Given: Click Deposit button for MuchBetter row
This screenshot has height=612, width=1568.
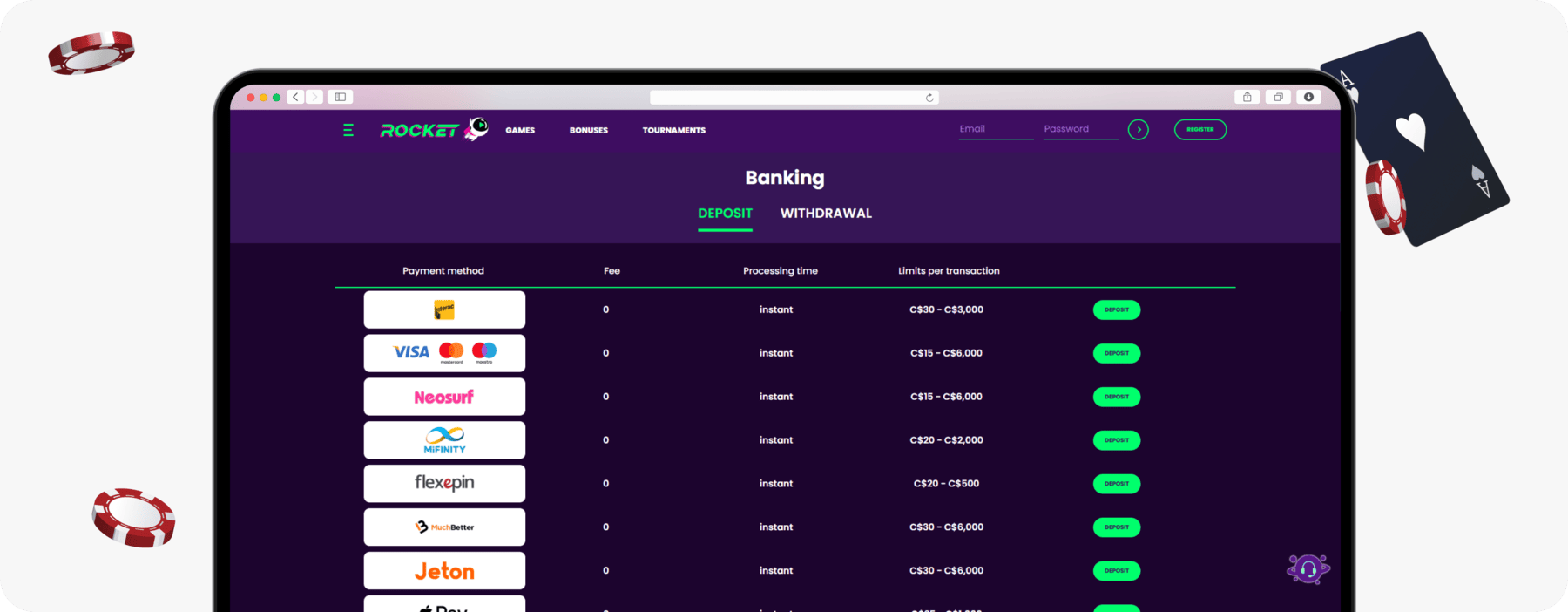Looking at the screenshot, I should point(1117,527).
